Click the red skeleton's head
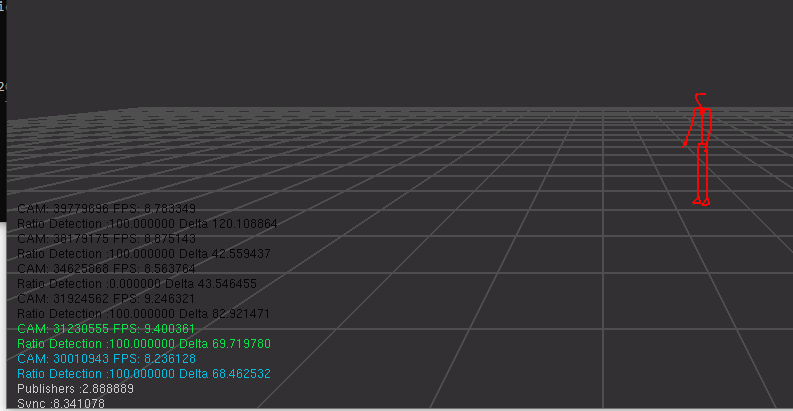The height and width of the screenshot is (411, 793). [700, 98]
